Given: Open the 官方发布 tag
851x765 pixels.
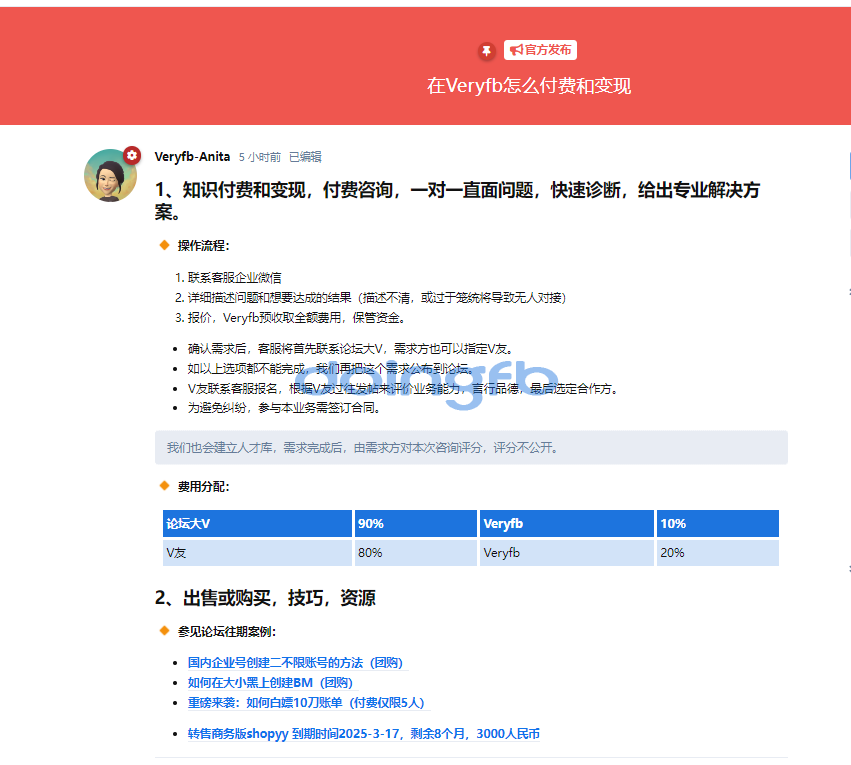Looking at the screenshot, I should pos(540,50).
